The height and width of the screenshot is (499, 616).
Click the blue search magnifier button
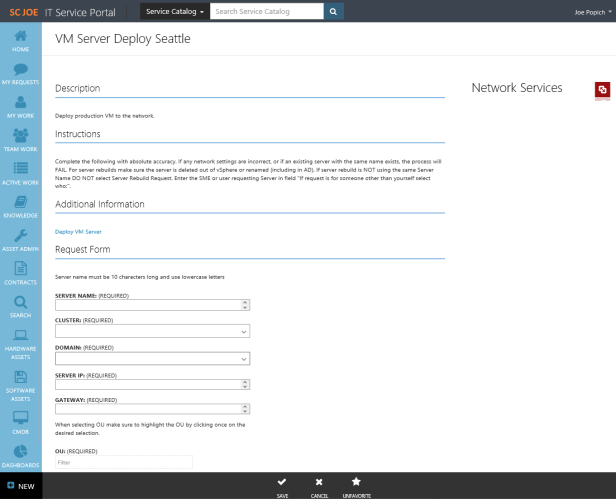[x=334, y=12]
